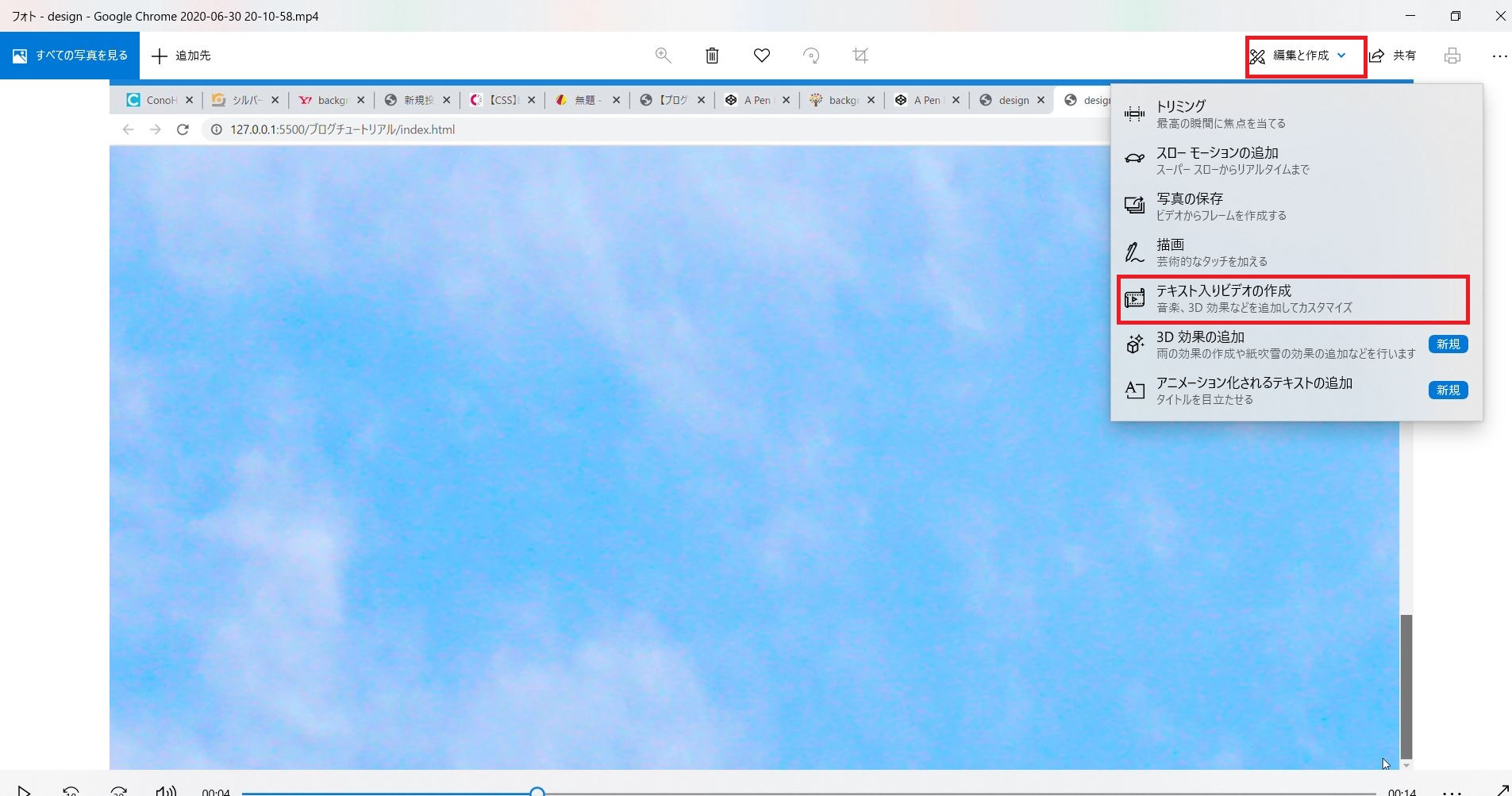Open the top-right three-dots menu
This screenshot has height=796, width=1512.
pyautogui.click(x=1499, y=56)
